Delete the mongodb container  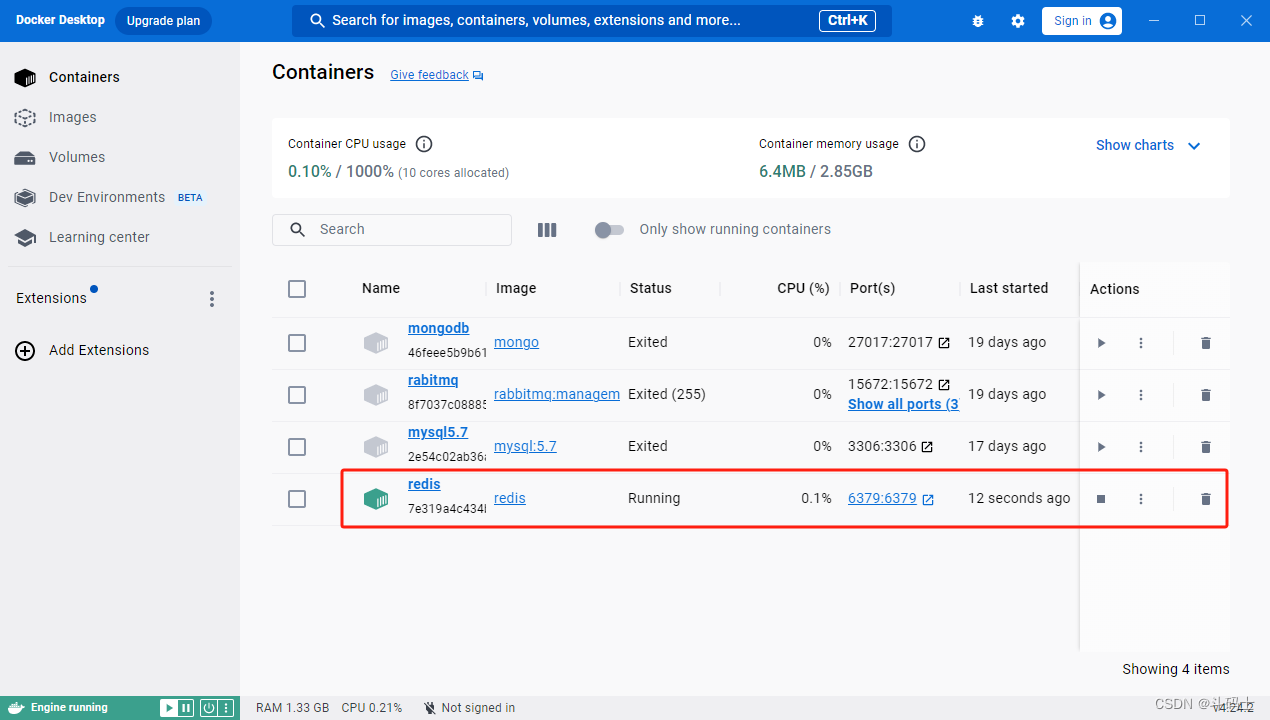[x=1206, y=343]
